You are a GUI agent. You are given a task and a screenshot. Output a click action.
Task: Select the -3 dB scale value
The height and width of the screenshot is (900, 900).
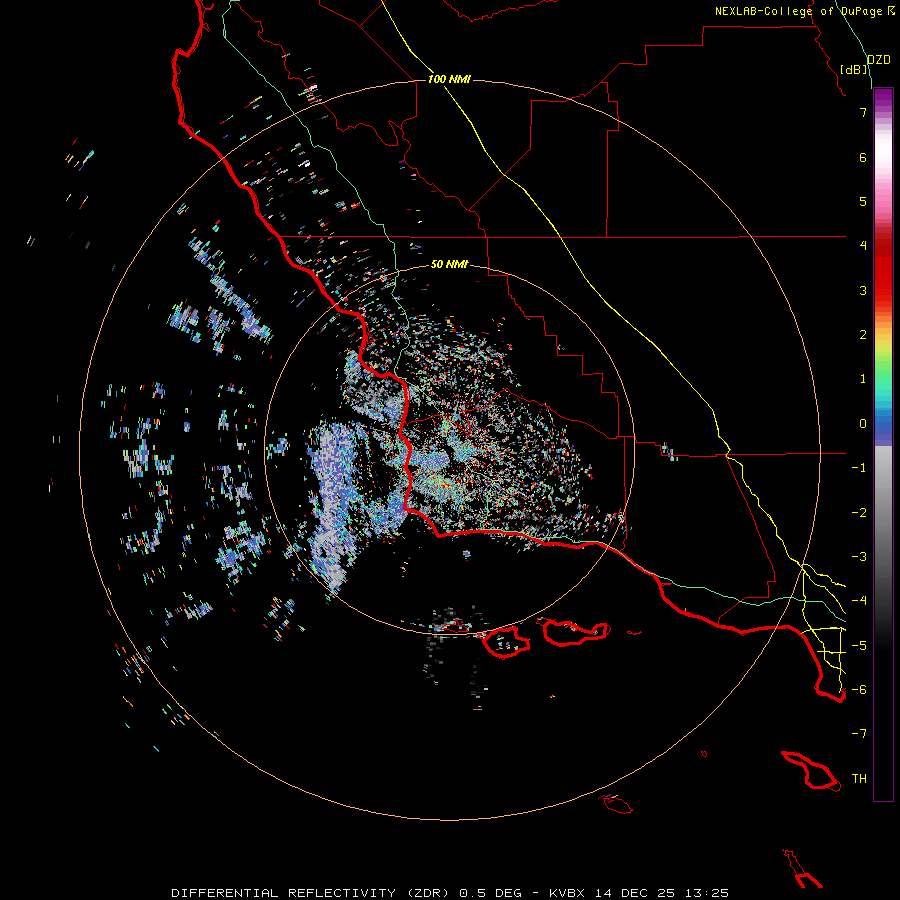coord(859,556)
